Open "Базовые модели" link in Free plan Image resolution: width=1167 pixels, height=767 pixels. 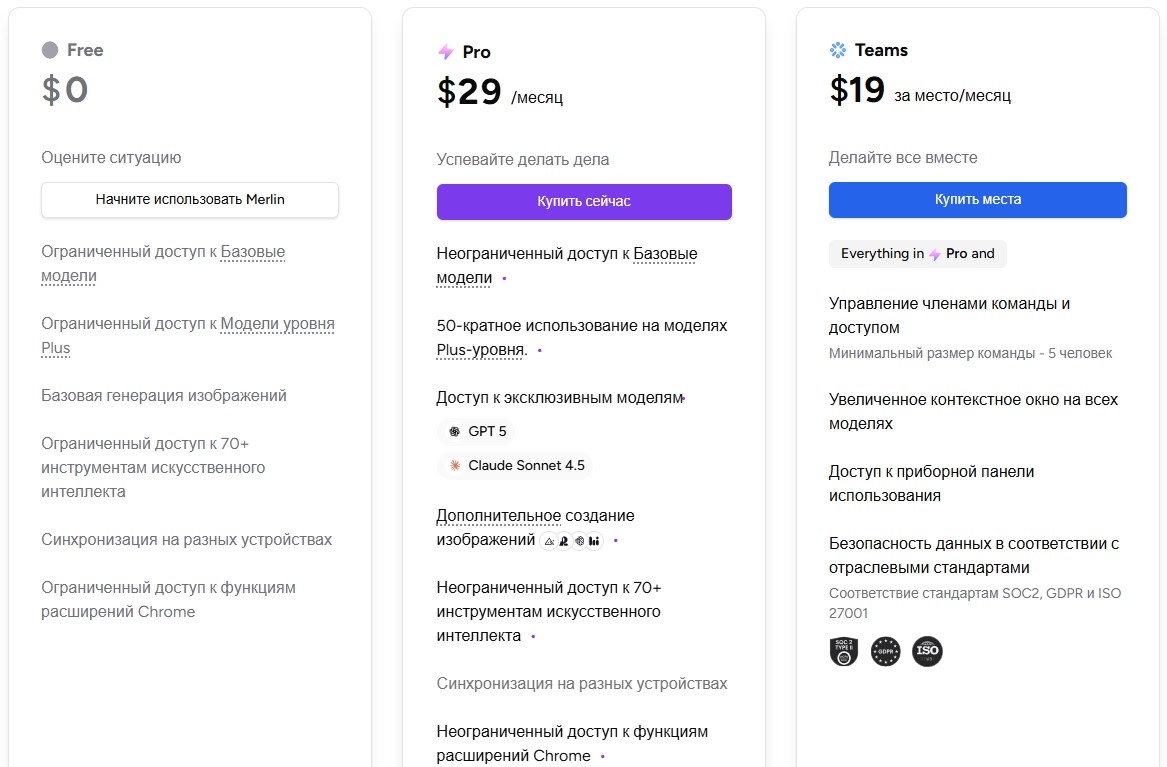pos(252,253)
